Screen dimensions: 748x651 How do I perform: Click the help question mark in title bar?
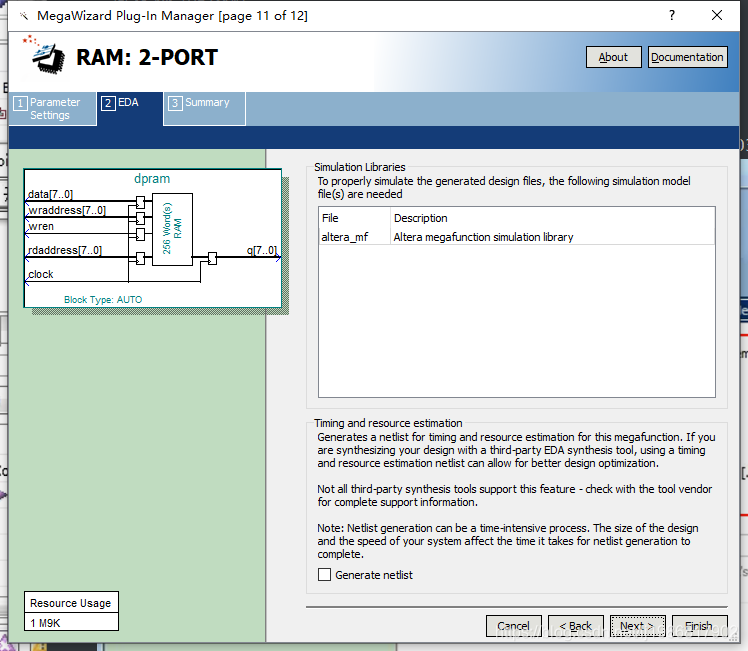[672, 15]
